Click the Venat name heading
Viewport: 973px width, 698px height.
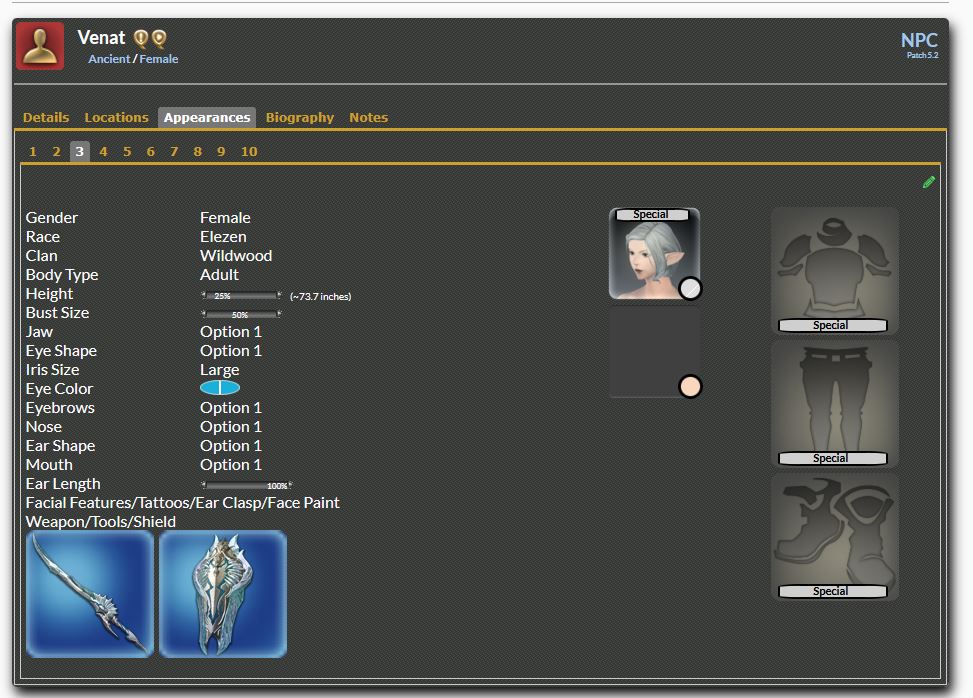tap(101, 38)
